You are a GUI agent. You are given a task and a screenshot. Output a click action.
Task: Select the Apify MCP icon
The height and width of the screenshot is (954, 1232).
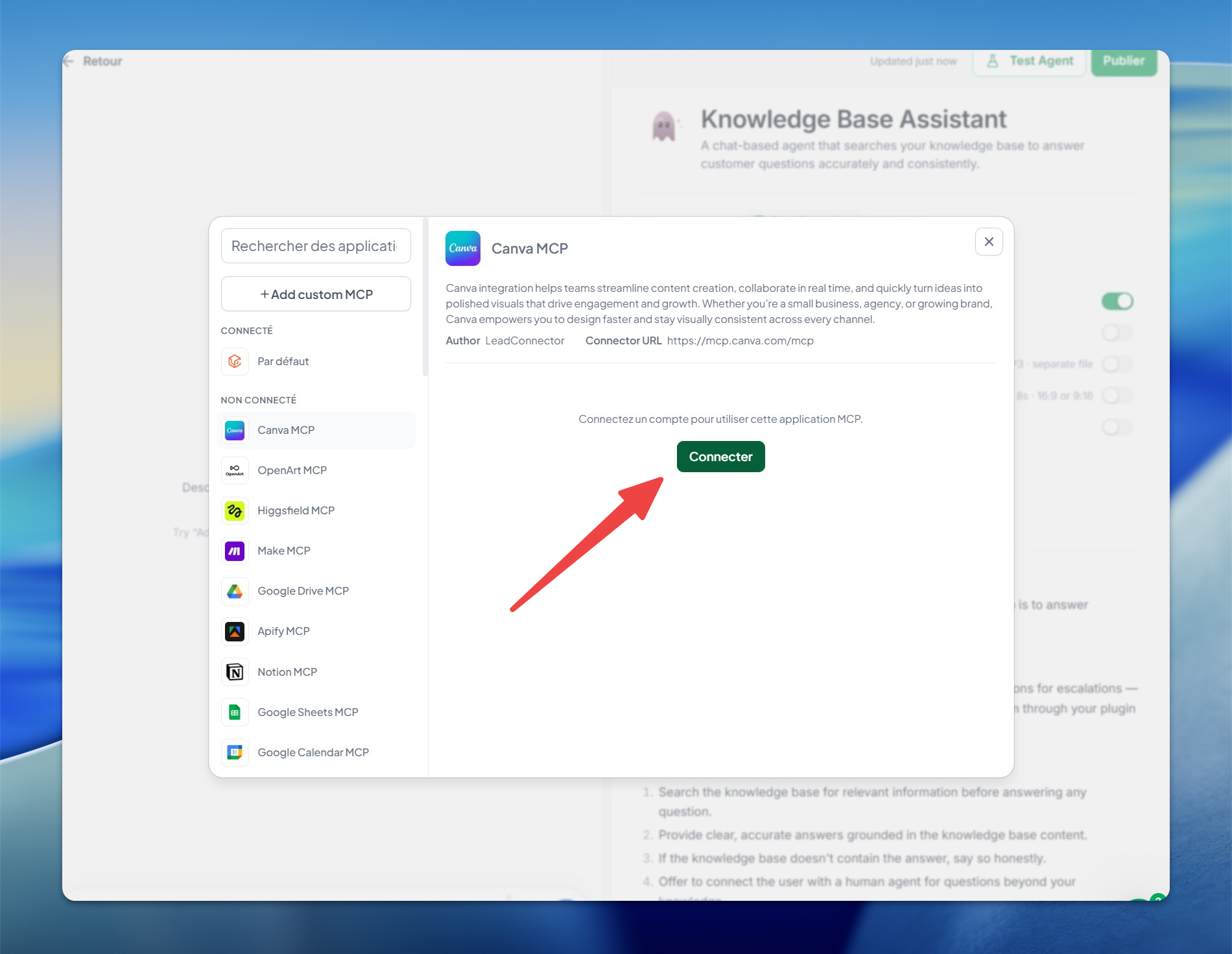tap(235, 631)
